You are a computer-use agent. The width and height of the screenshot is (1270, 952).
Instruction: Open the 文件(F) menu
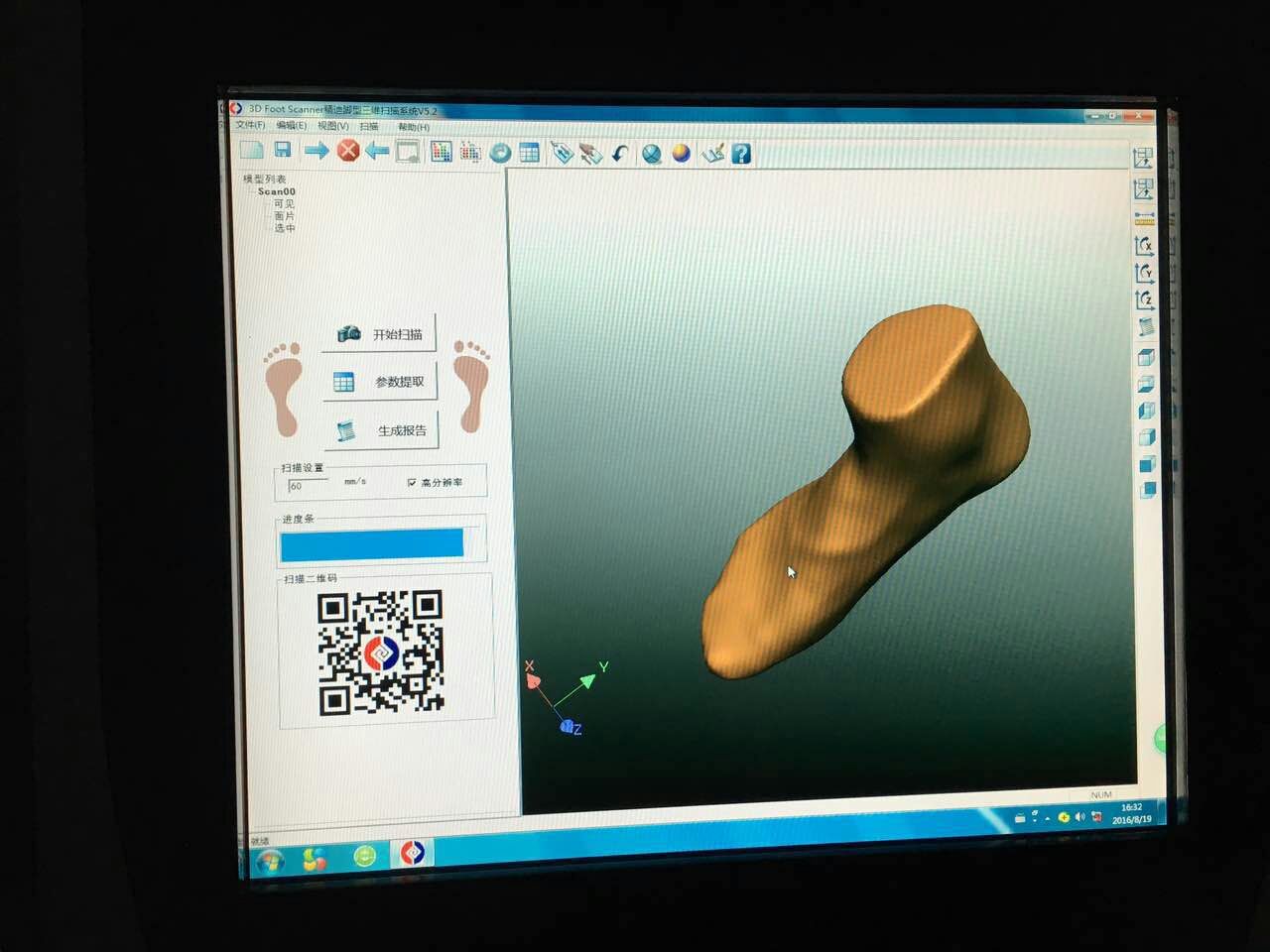pos(250,125)
